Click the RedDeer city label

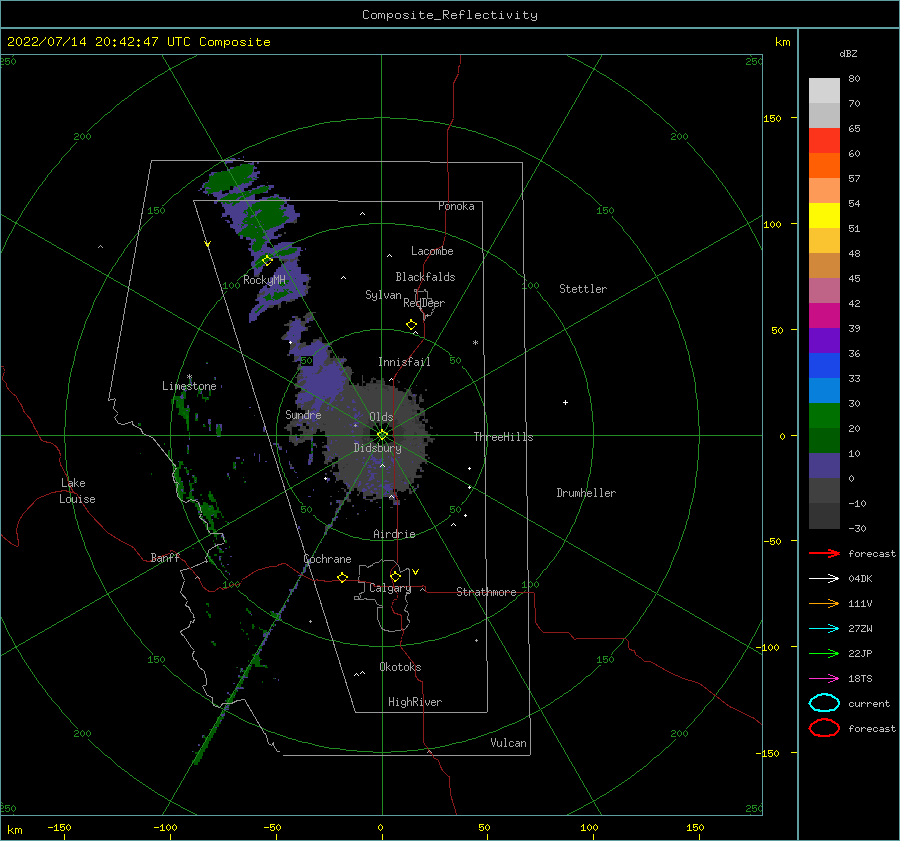[x=424, y=303]
